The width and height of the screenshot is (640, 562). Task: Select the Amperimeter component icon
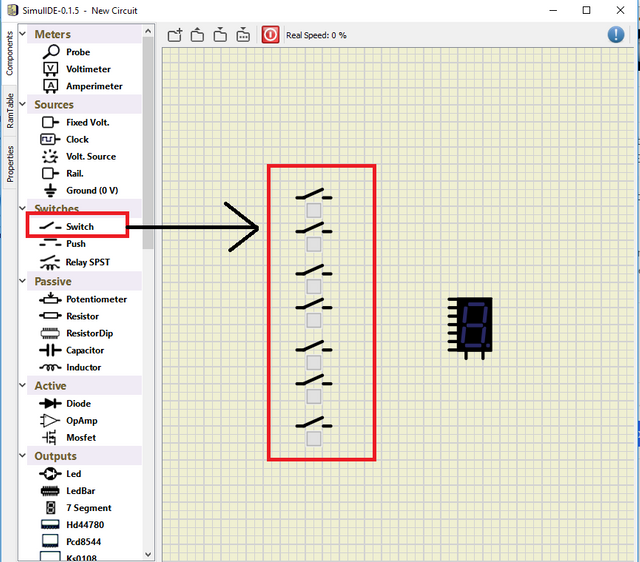(x=51, y=86)
